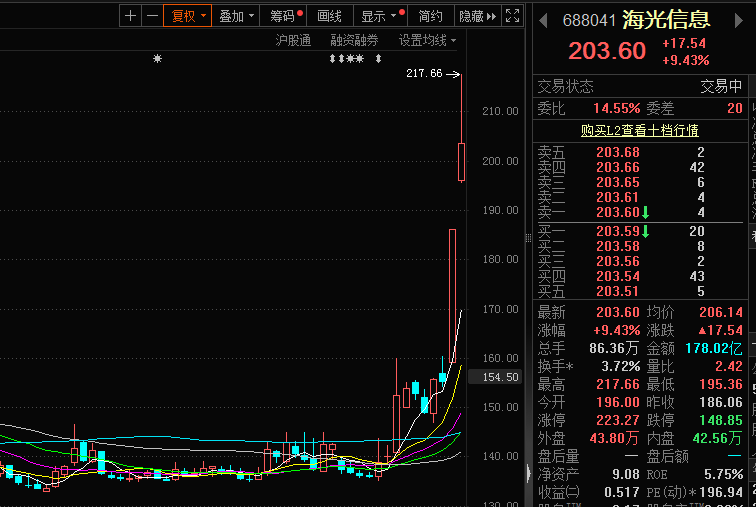Screen dimensions: 756x507
Task: Select 卖二 price 203.61
Action: [x=618, y=197]
